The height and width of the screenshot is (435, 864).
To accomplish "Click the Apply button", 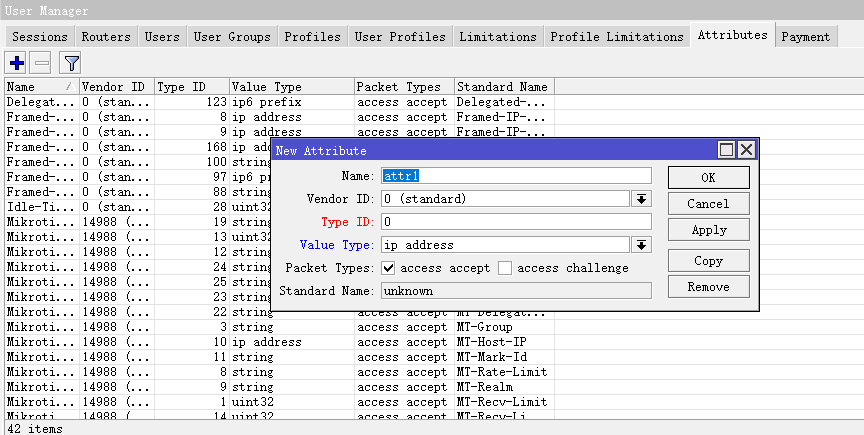I will point(708,230).
